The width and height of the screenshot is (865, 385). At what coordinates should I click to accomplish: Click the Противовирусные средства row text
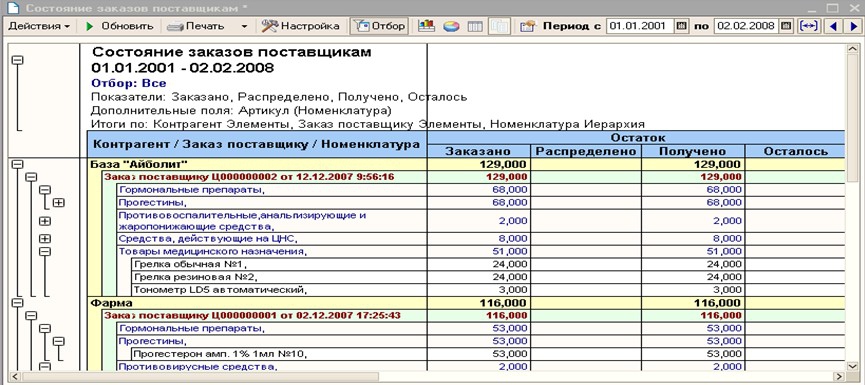197,366
